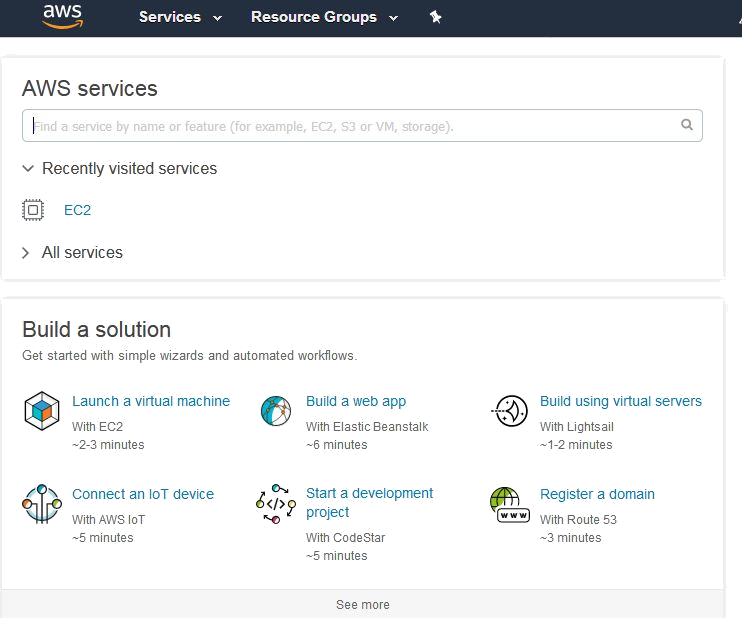This screenshot has height=618, width=742.
Task: Click the AWS IoT device icon
Action: (41, 503)
